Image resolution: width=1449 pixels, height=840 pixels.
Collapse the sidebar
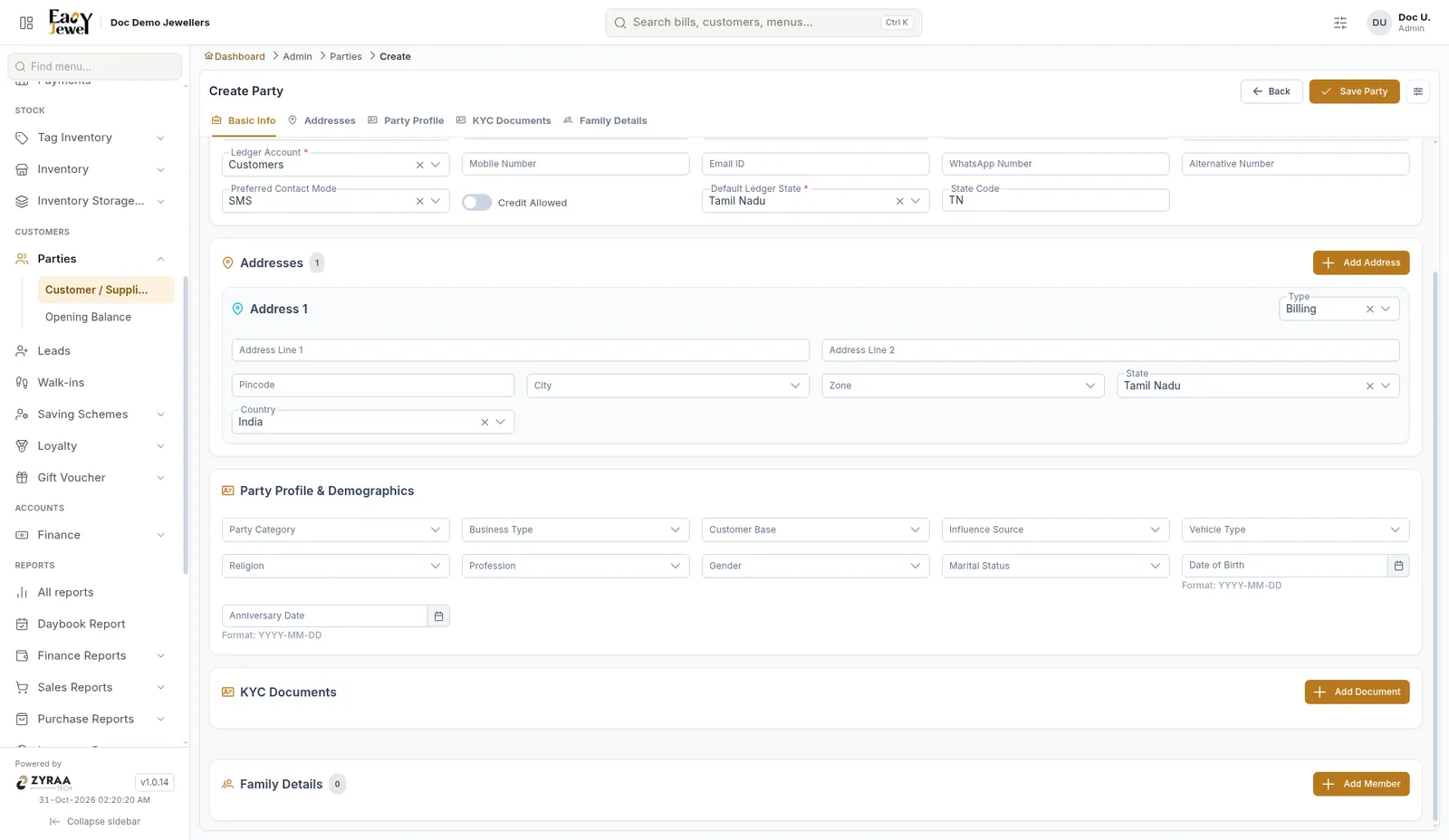[95, 822]
